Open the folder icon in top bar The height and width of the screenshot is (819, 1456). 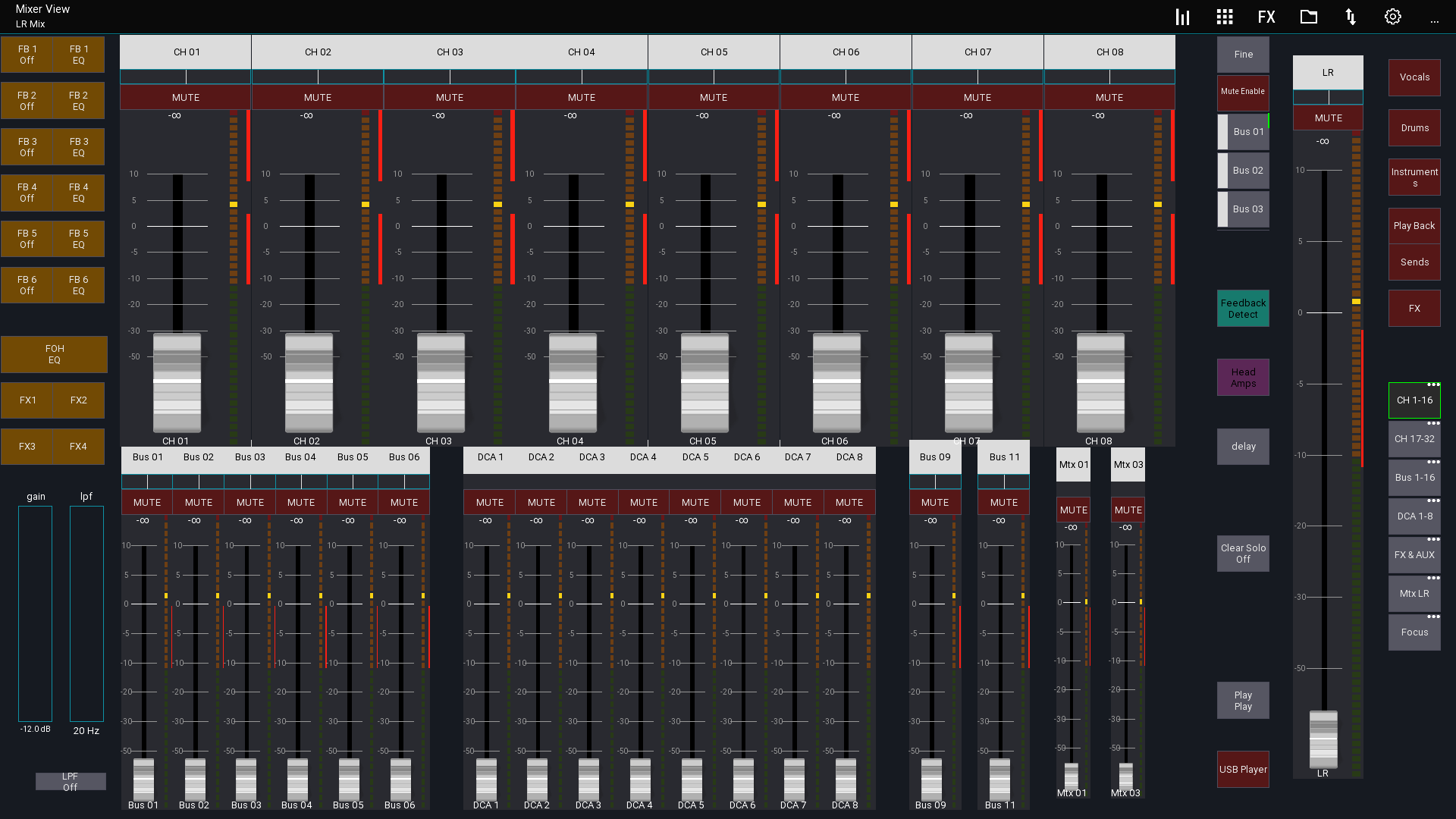pos(1308,17)
